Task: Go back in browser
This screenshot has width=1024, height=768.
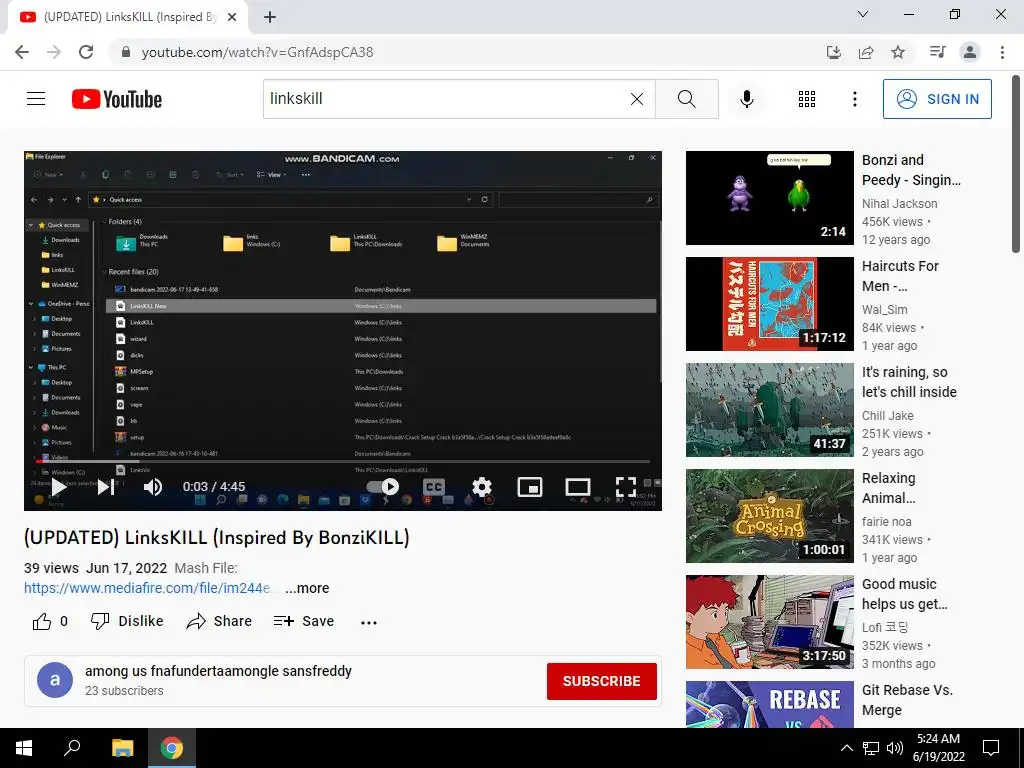Action: 22,52
